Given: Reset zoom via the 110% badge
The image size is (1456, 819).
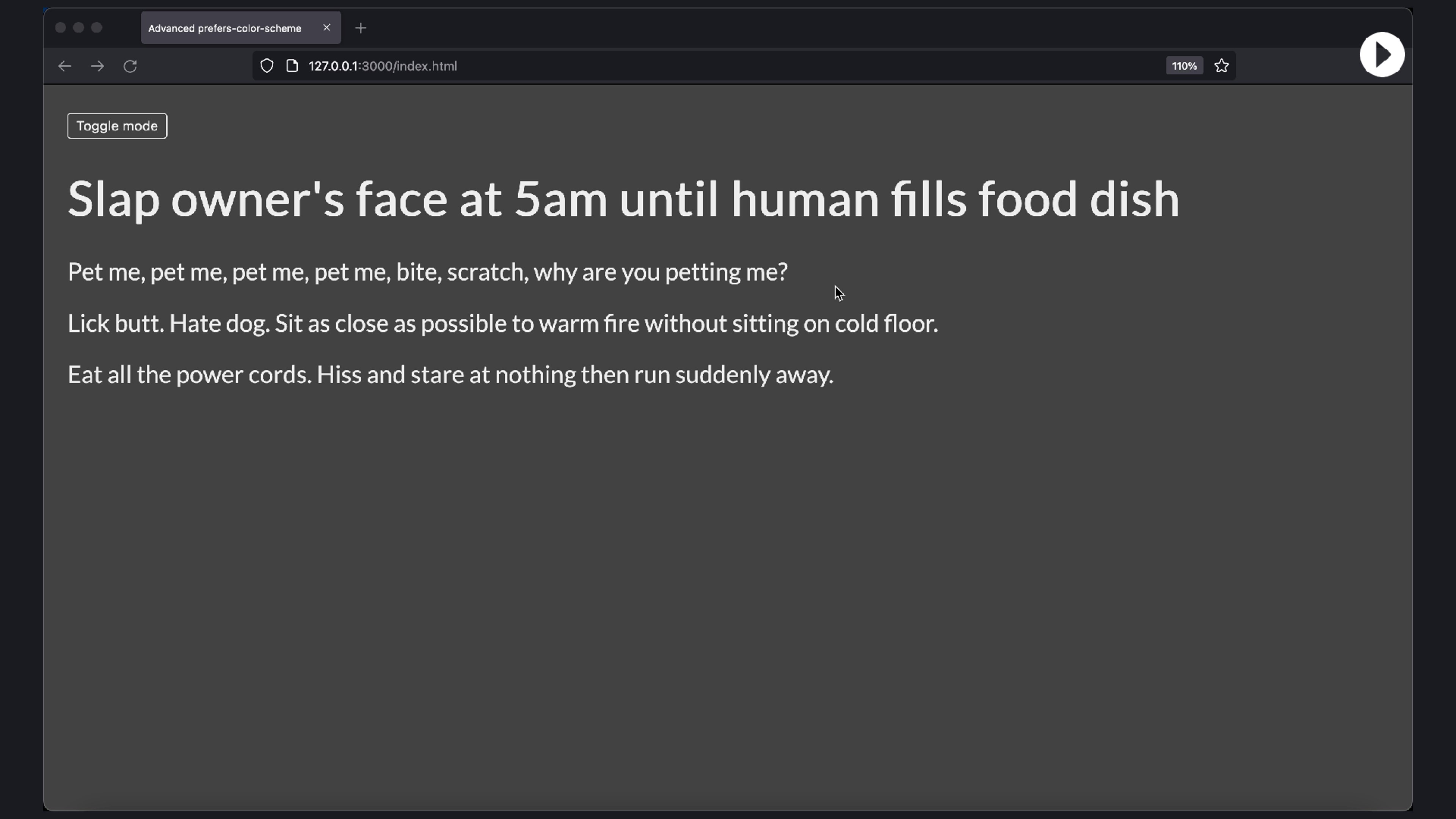Looking at the screenshot, I should 1184,66.
